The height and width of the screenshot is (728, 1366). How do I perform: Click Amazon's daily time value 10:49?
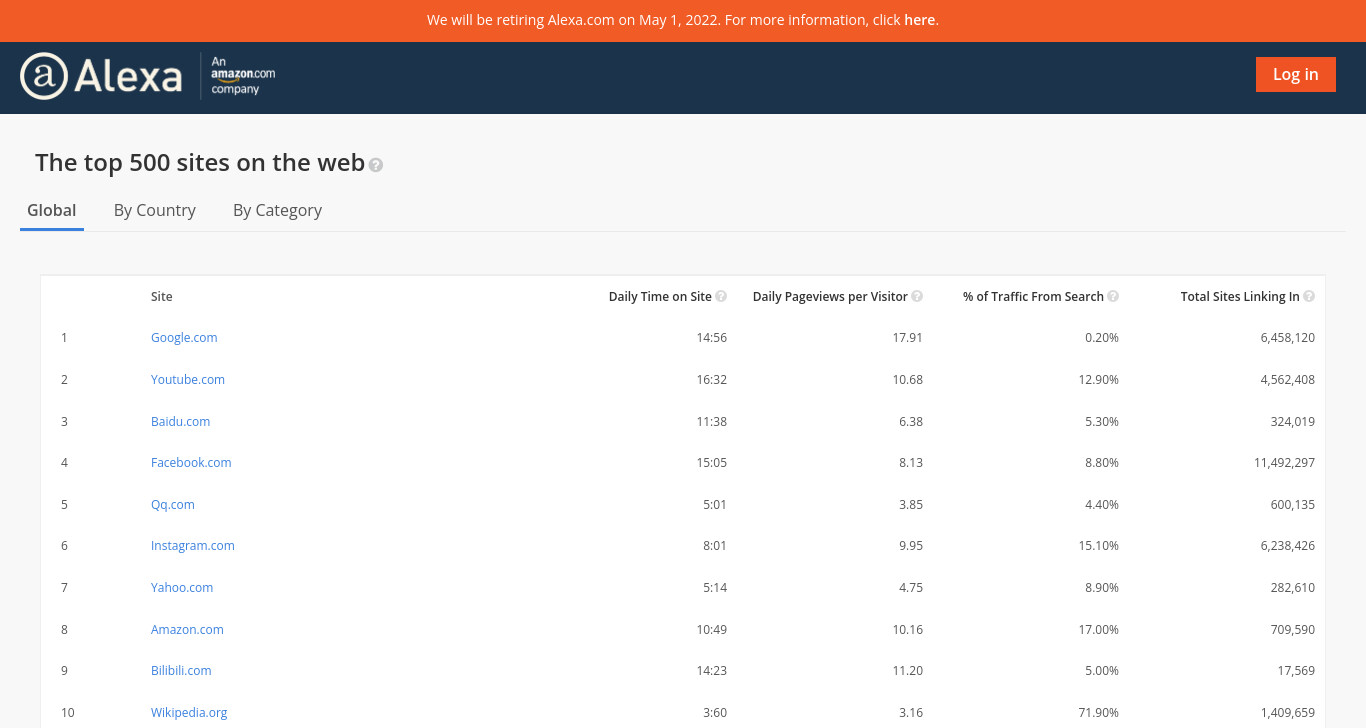[712, 630]
